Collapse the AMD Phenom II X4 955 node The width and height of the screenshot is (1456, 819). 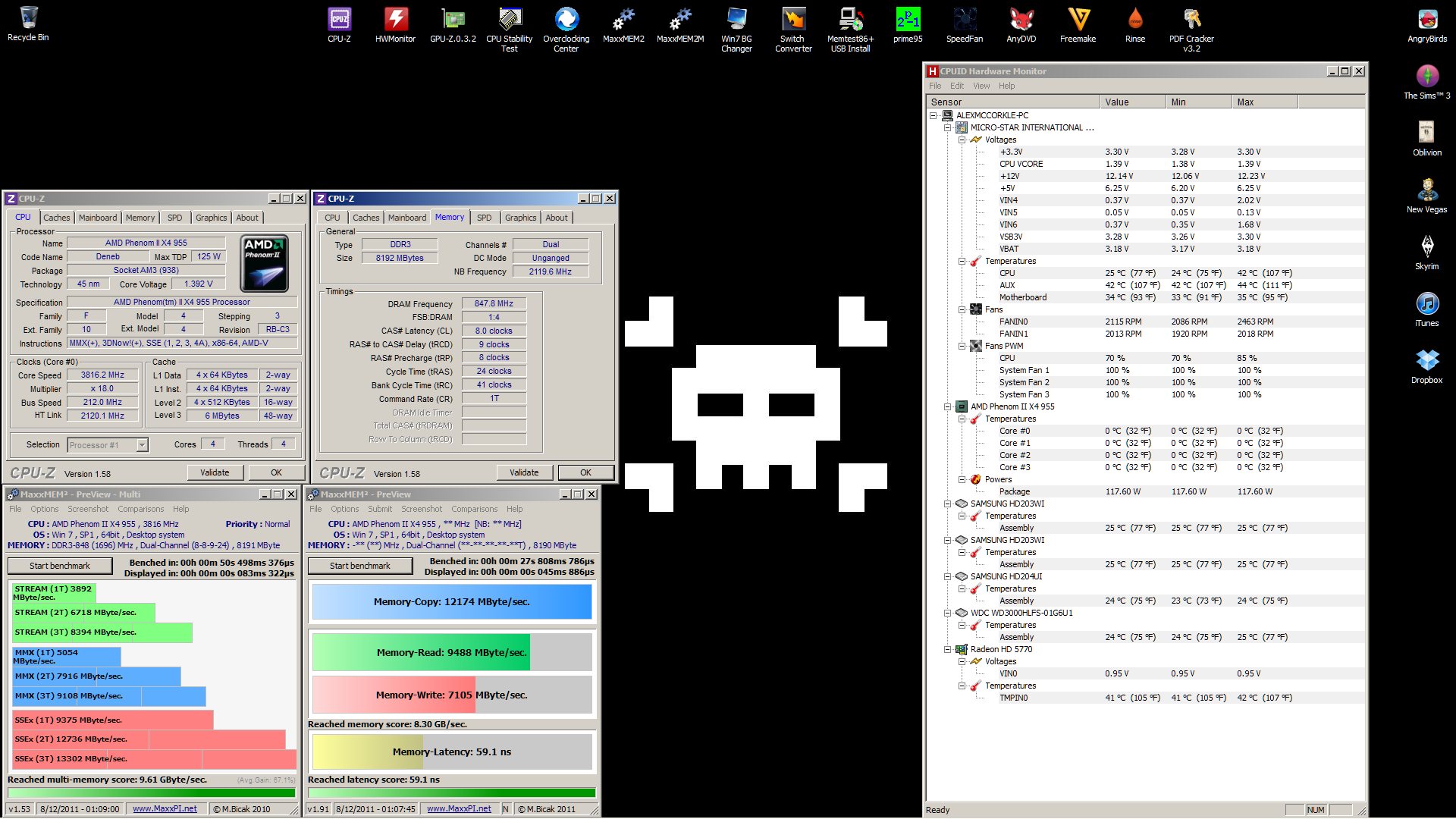948,407
